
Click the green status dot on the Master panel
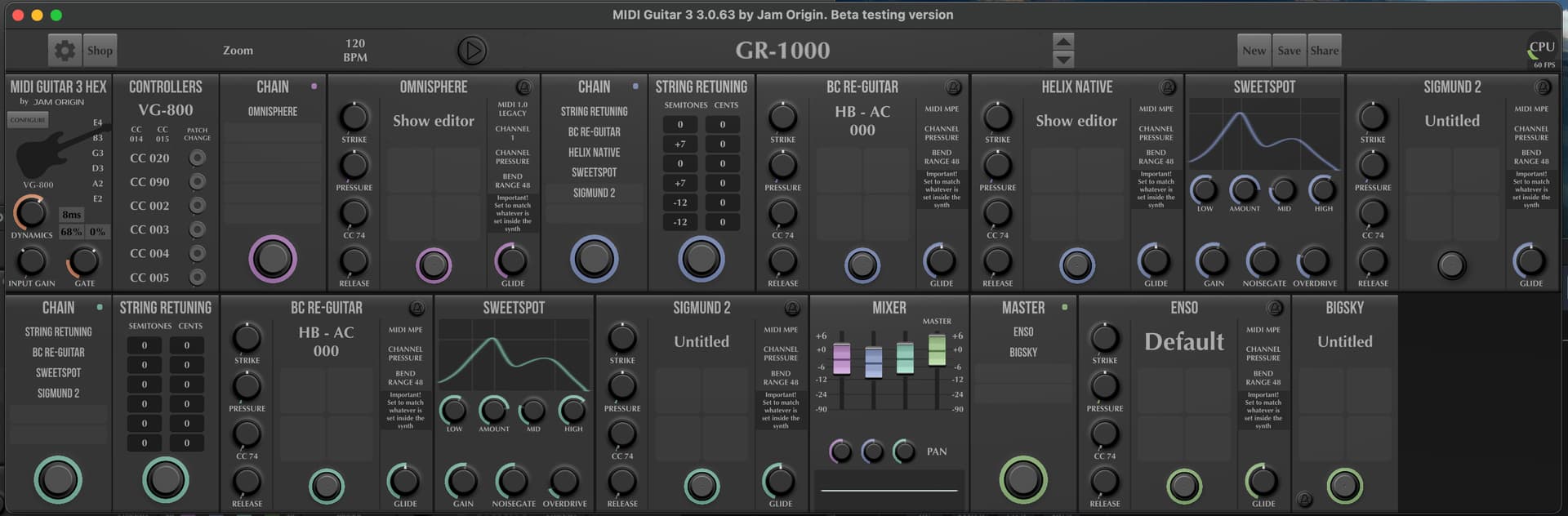tap(1064, 307)
